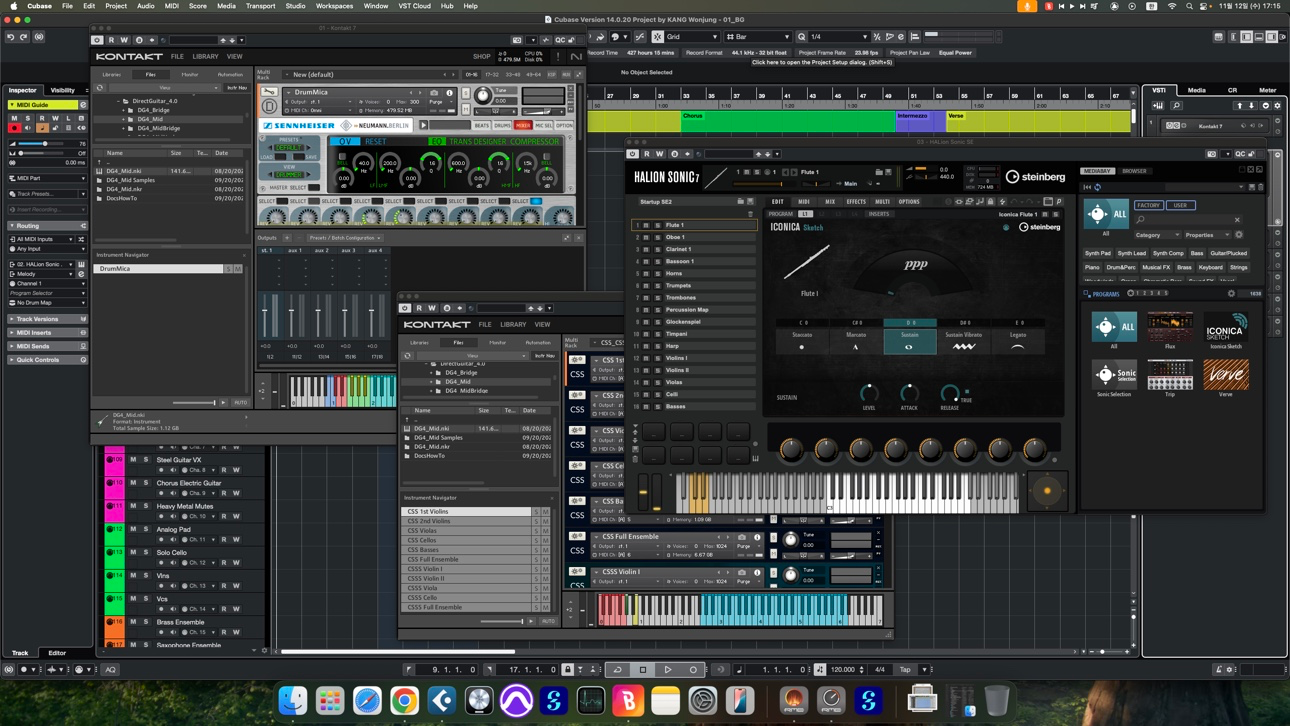
Task: Click the Synth Pad category tag
Action: pos(1098,253)
